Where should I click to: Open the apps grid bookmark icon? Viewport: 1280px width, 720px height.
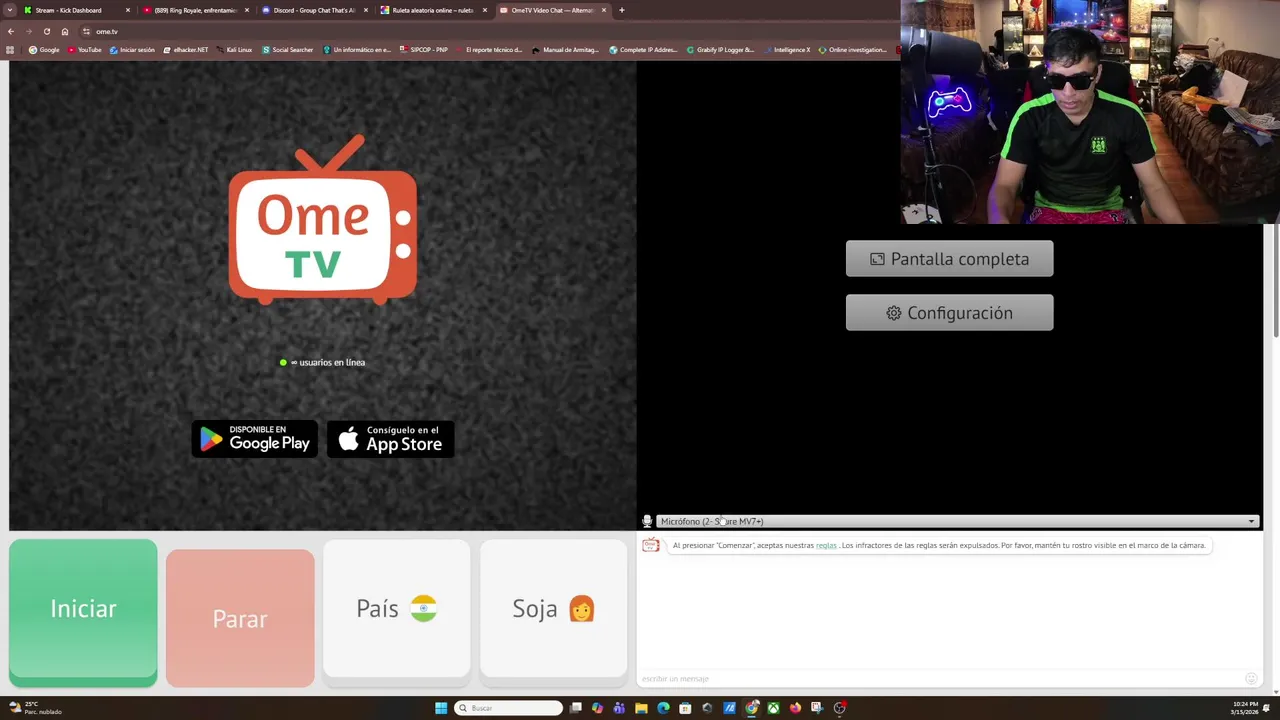[x=11, y=49]
